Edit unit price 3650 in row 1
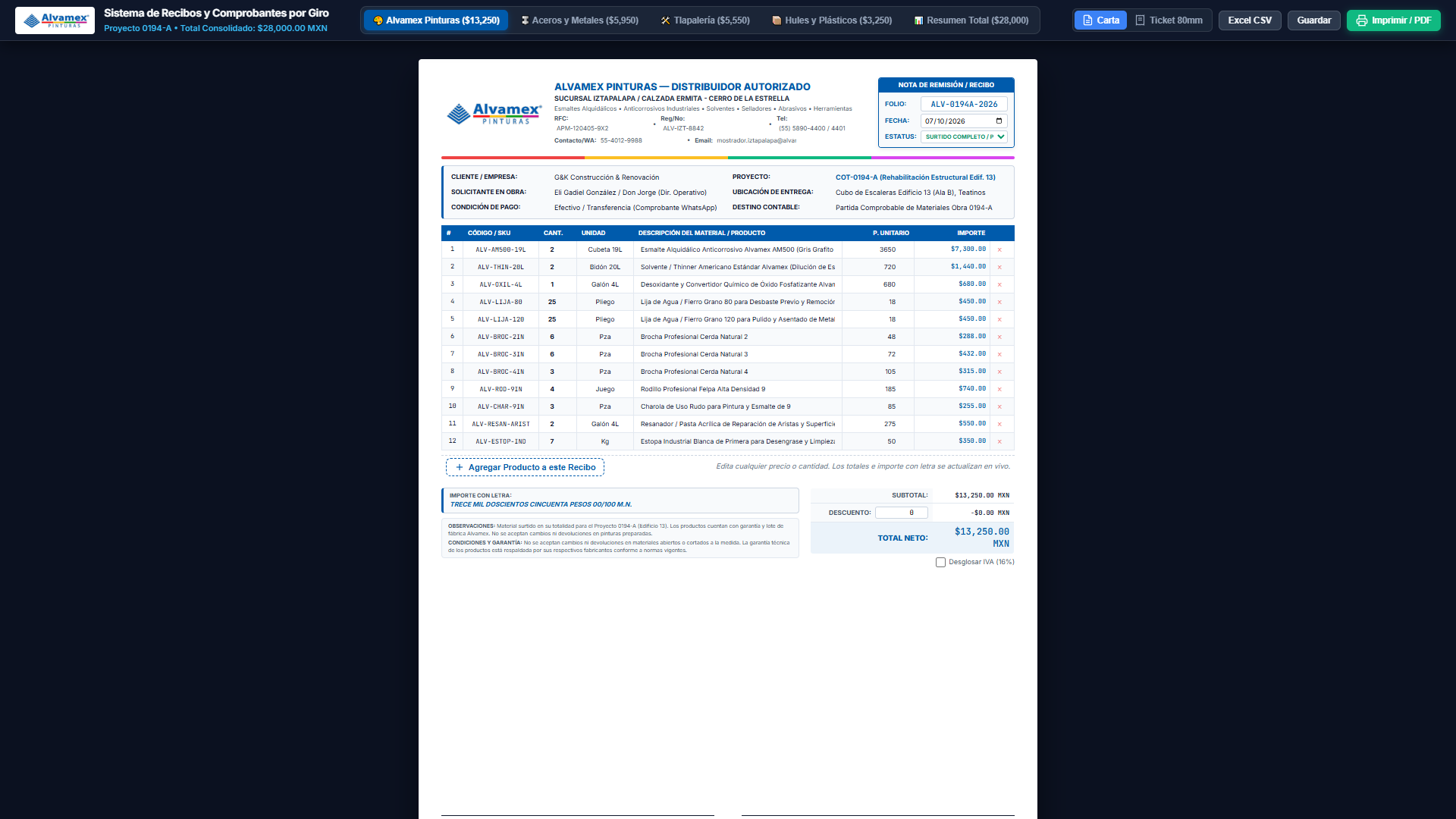Screen dimensions: 1456x819 (x=878, y=249)
